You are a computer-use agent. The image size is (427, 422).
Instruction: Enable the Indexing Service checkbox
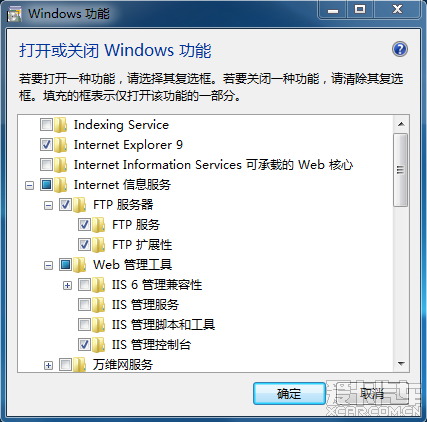pos(46,125)
